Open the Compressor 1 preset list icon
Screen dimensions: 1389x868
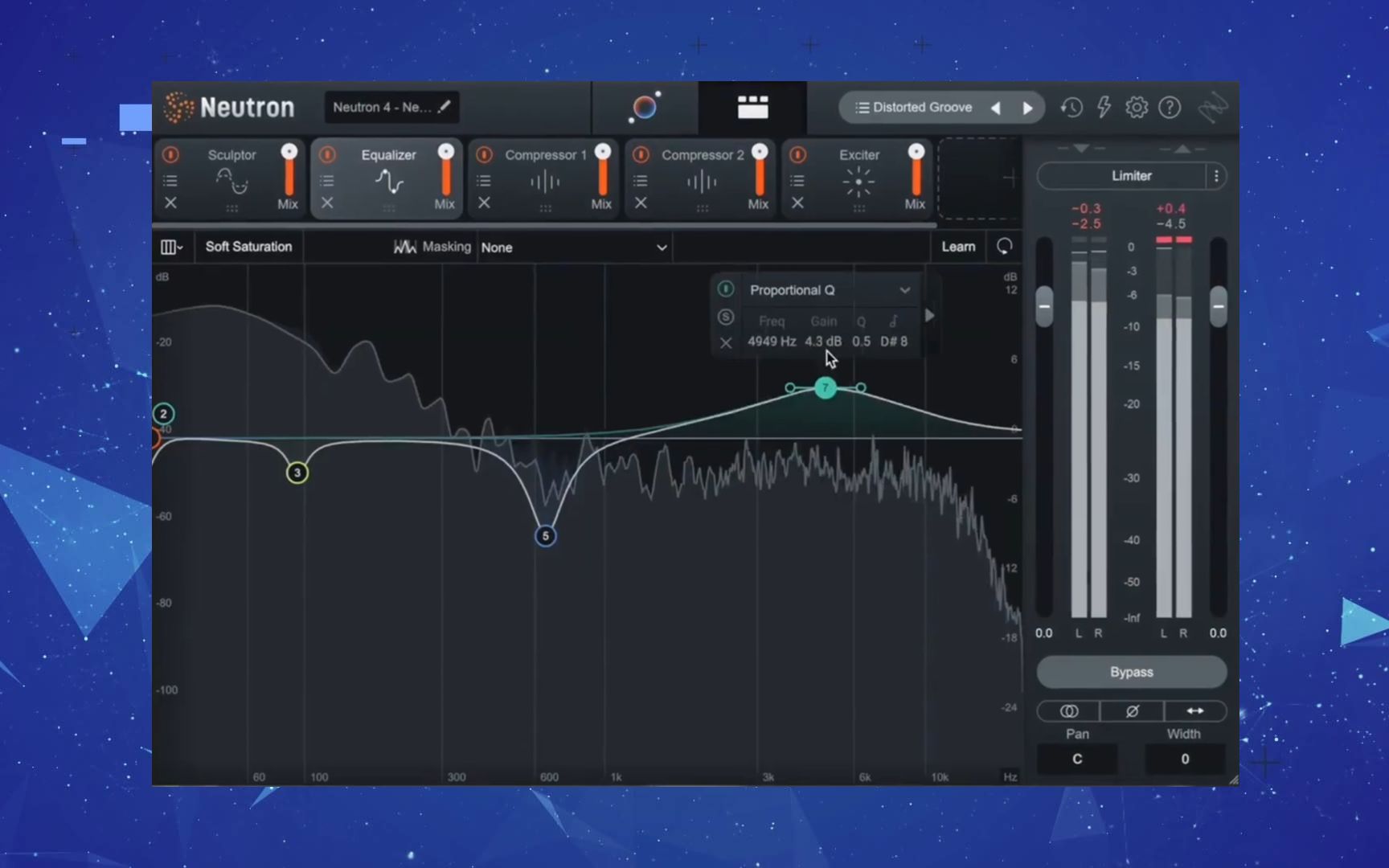[484, 180]
